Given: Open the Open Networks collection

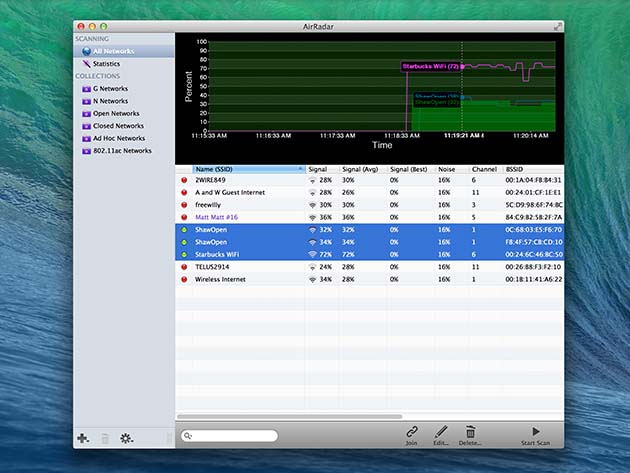Looking at the screenshot, I should tap(116, 113).
